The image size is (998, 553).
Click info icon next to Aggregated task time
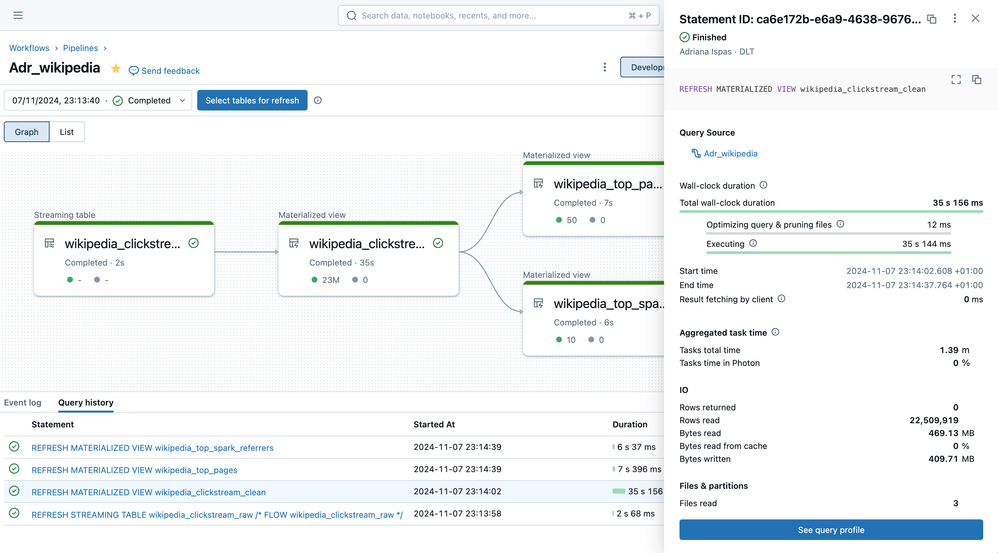[x=775, y=332]
